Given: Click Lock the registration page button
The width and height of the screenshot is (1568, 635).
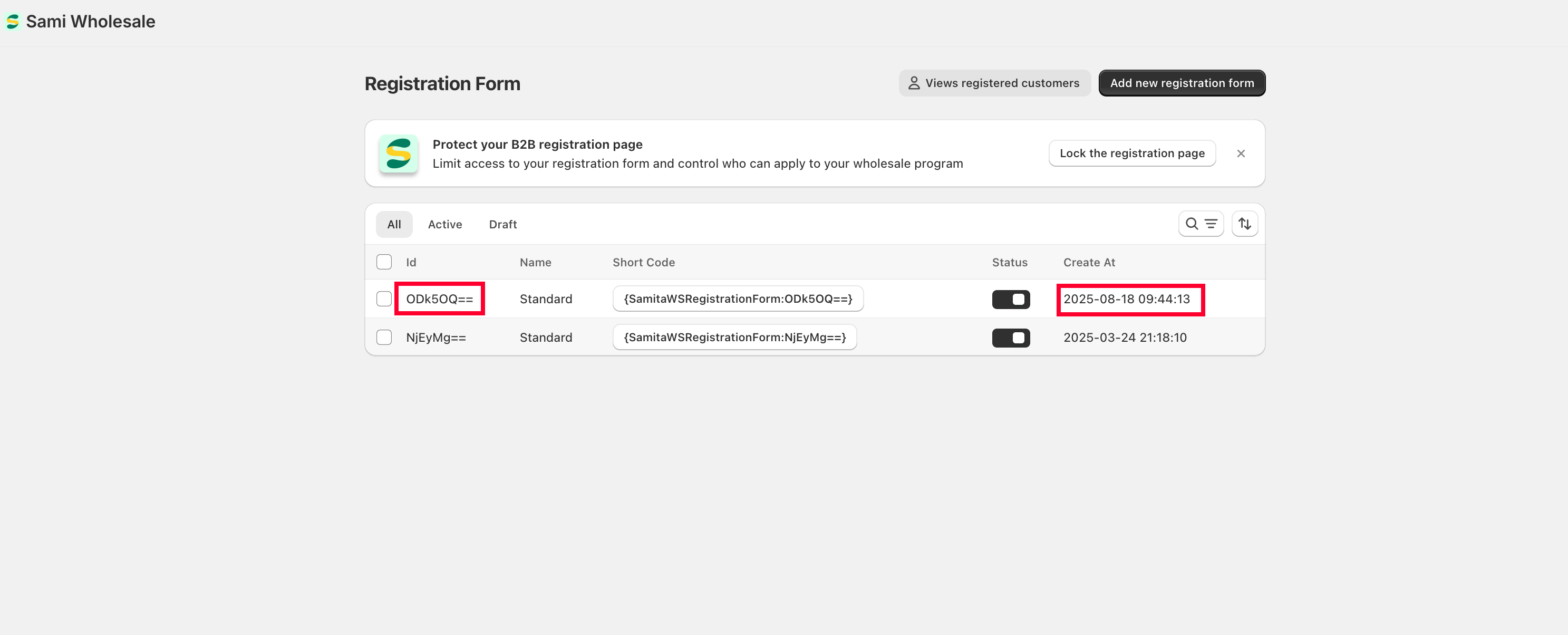Looking at the screenshot, I should point(1131,153).
